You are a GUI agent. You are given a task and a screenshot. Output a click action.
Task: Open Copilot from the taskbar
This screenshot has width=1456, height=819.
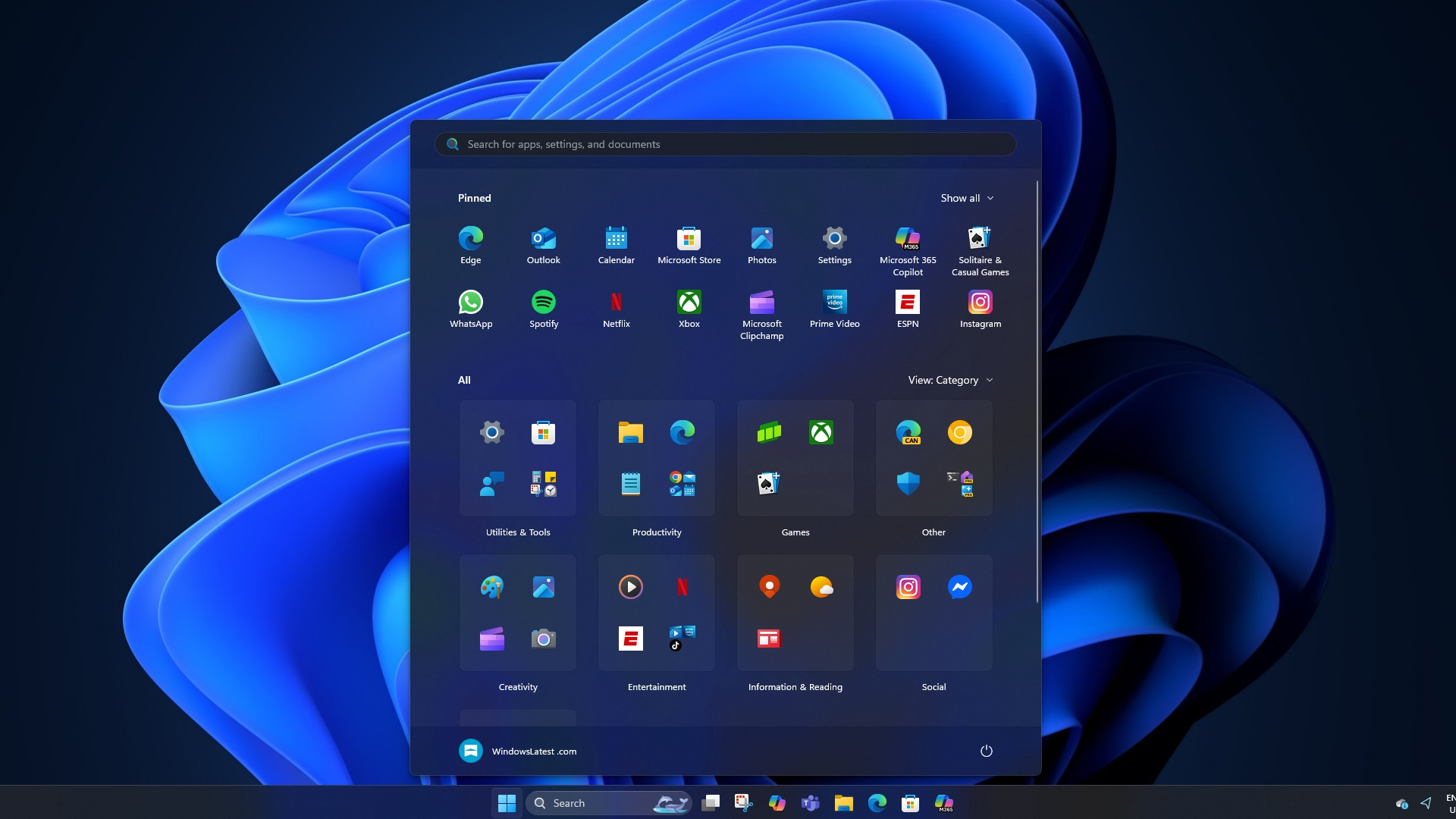(777, 803)
